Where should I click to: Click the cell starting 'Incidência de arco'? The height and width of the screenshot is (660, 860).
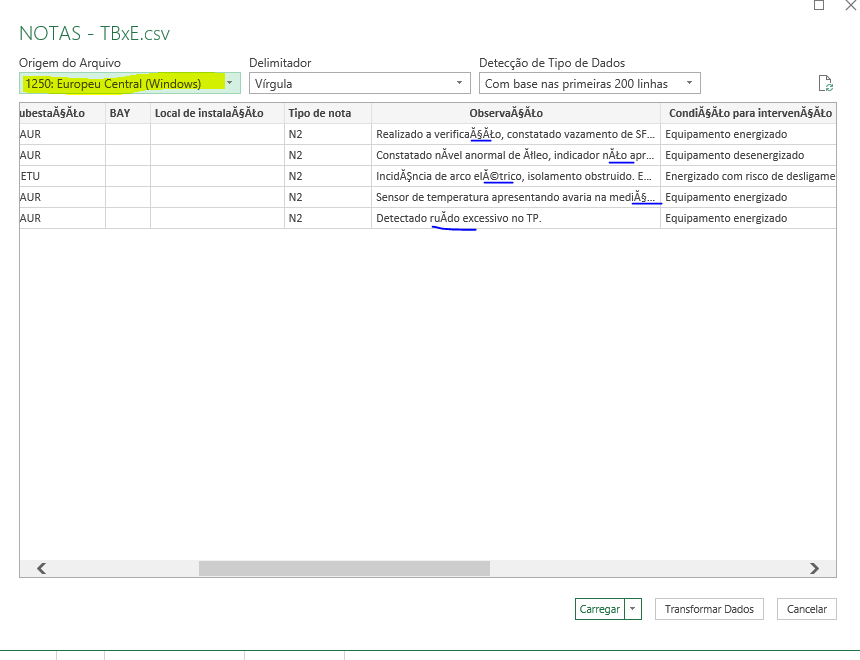516,176
